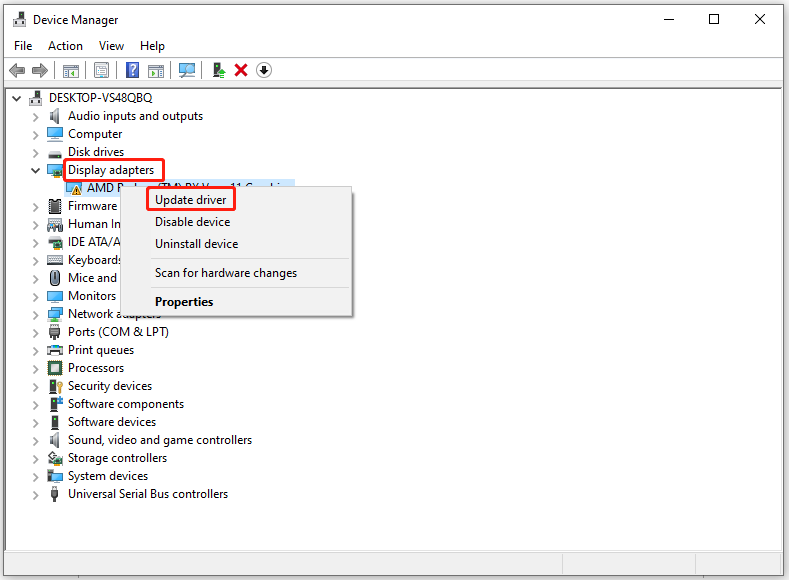The height and width of the screenshot is (580, 789).
Task: Minimize the Device Manager window
Action: [669, 20]
